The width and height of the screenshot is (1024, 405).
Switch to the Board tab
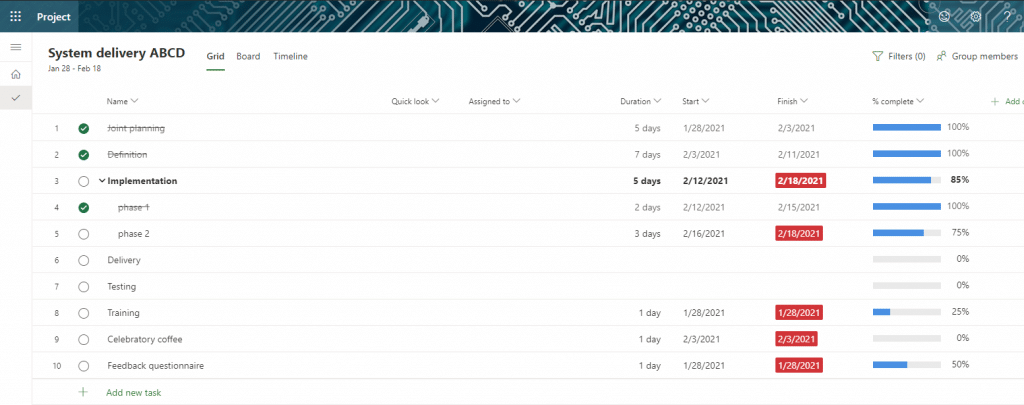click(248, 57)
